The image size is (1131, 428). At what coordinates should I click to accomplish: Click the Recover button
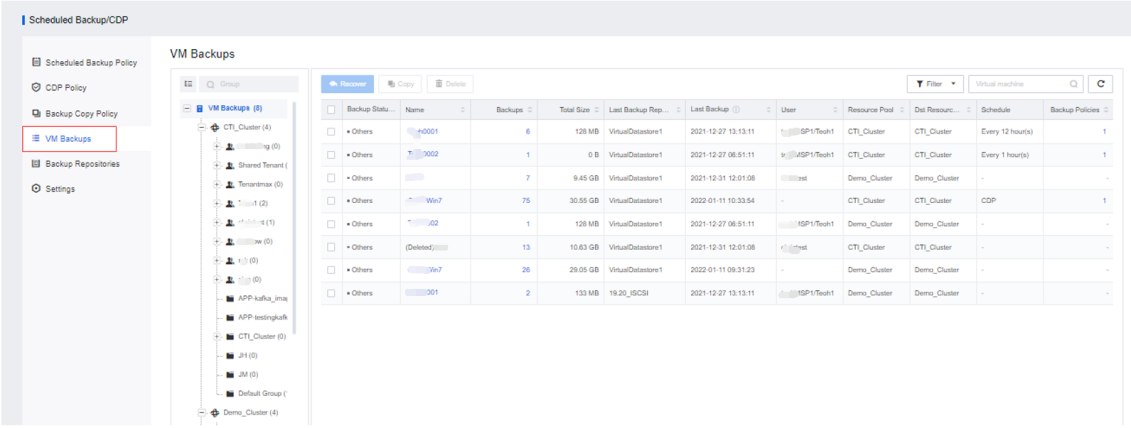[x=348, y=84]
